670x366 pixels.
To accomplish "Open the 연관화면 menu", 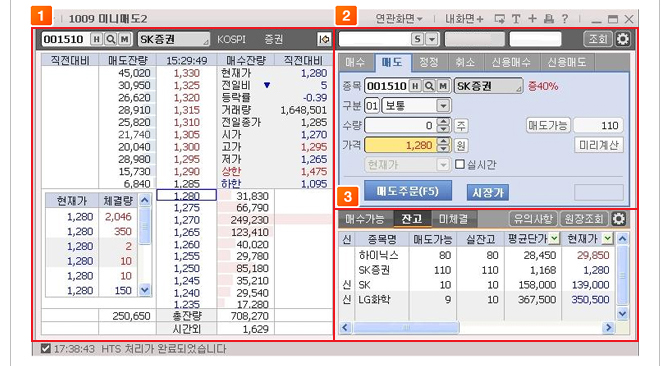I will (399, 19).
